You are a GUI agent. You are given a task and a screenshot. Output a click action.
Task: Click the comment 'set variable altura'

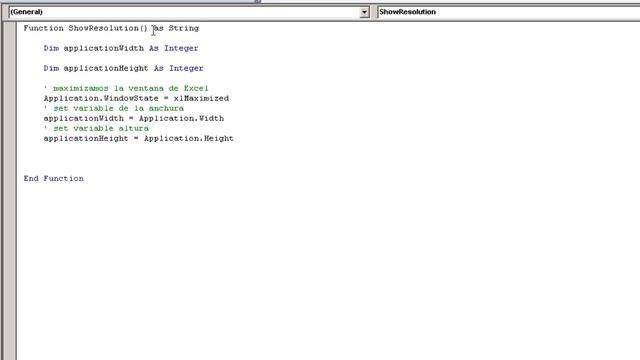pos(96,128)
